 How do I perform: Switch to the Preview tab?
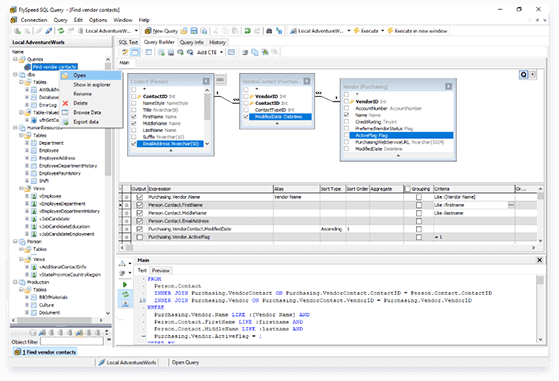[161, 271]
